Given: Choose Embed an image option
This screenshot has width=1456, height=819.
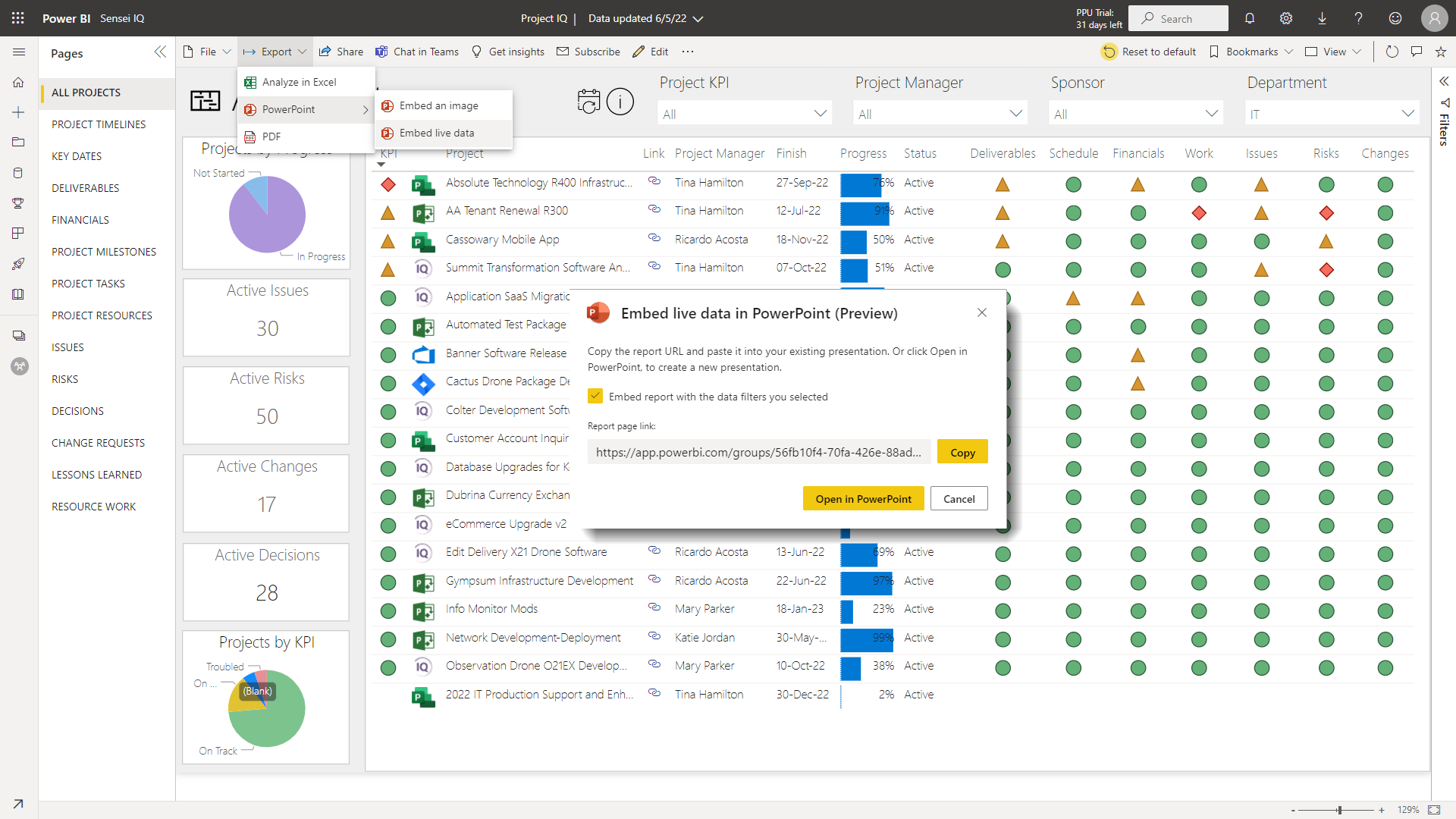Looking at the screenshot, I should (444, 105).
